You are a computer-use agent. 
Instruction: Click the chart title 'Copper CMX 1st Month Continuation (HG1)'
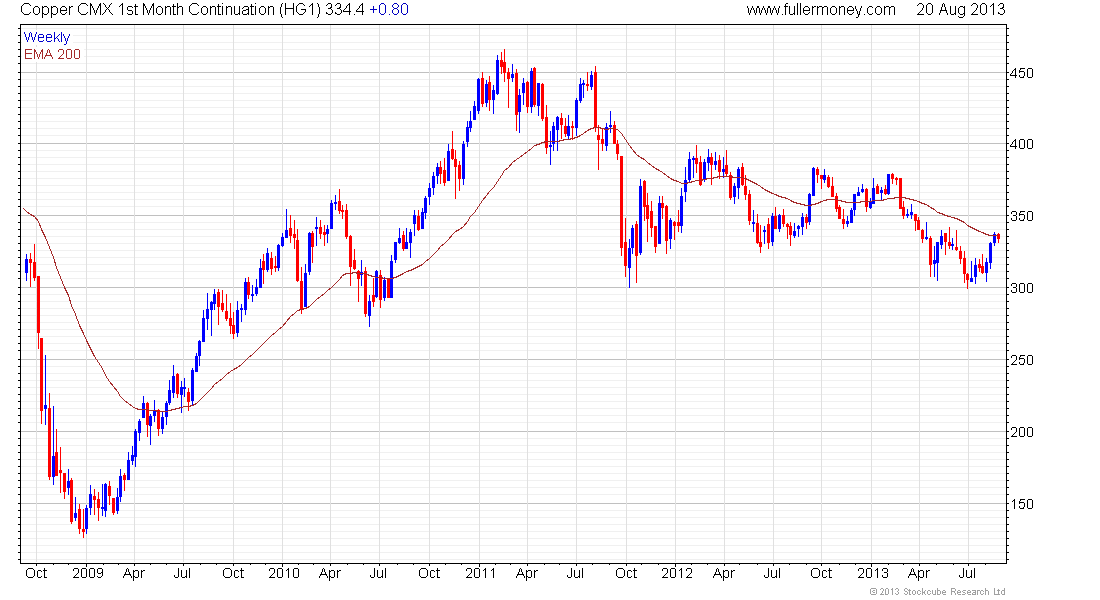pyautogui.click(x=170, y=10)
